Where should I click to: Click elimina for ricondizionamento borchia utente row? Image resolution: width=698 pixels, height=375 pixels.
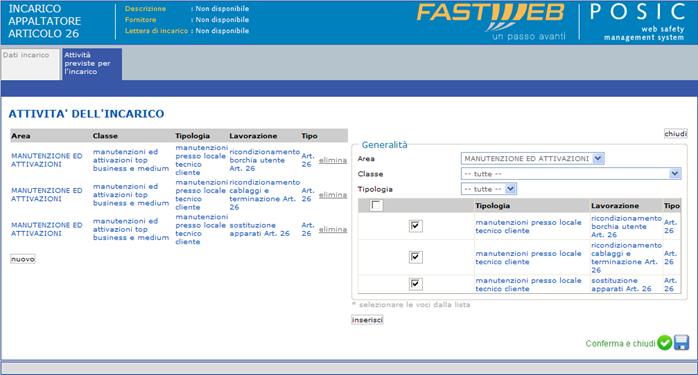pos(333,160)
